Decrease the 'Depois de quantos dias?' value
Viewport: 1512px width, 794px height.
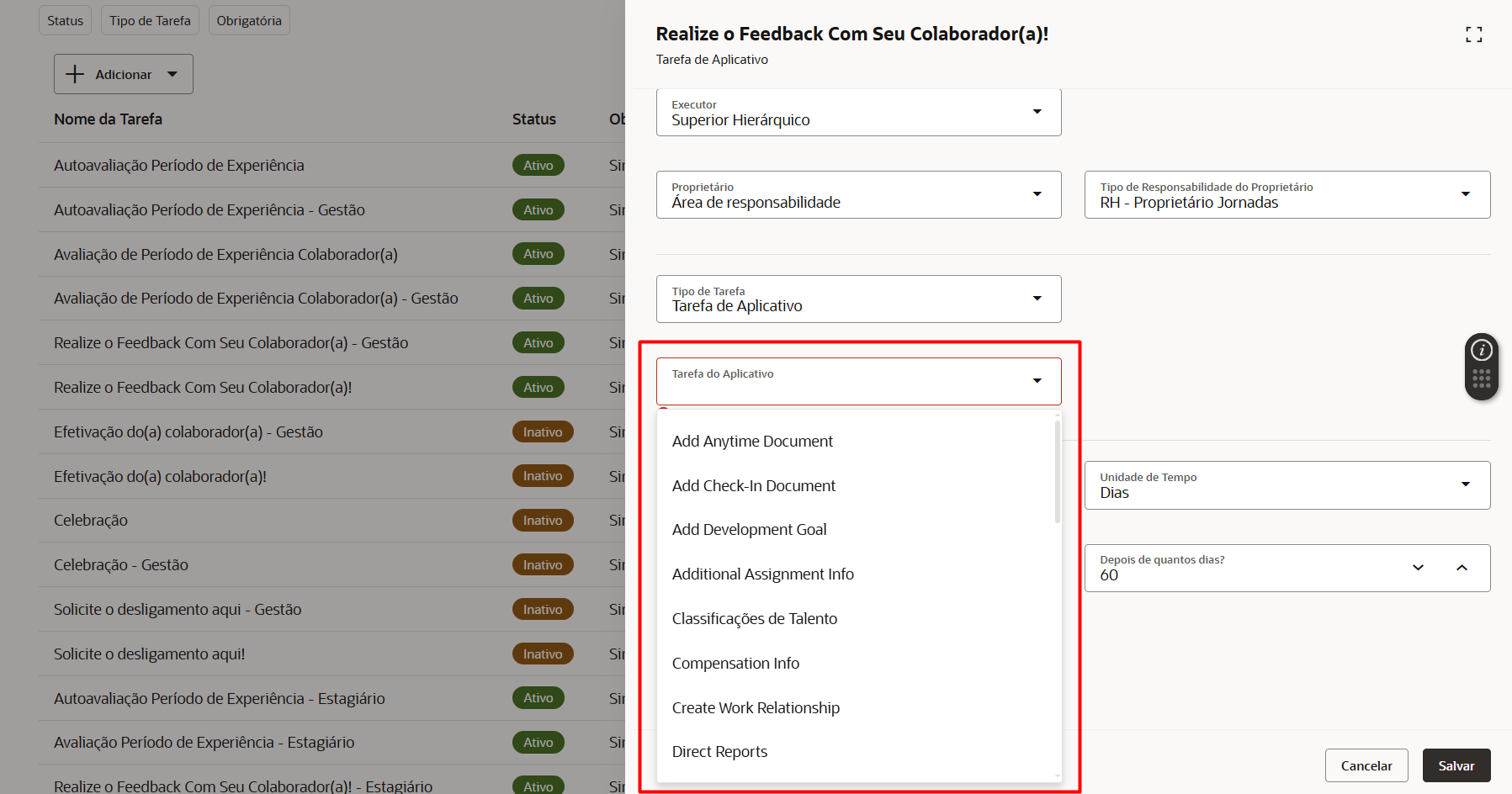pos(1418,568)
